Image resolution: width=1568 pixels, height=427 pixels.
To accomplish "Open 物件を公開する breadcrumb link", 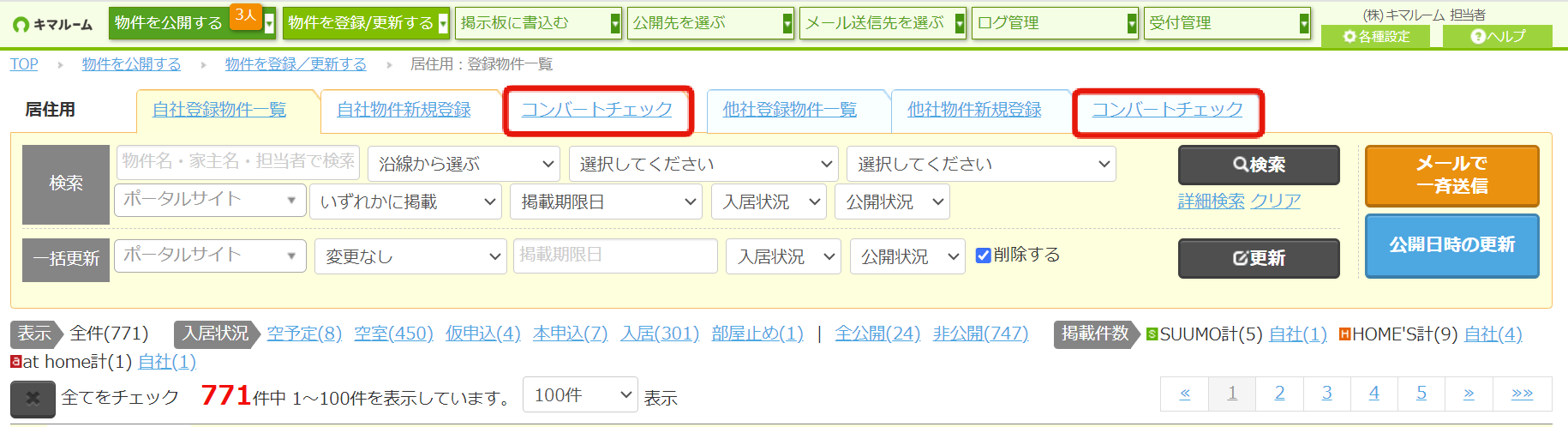I will point(131,64).
